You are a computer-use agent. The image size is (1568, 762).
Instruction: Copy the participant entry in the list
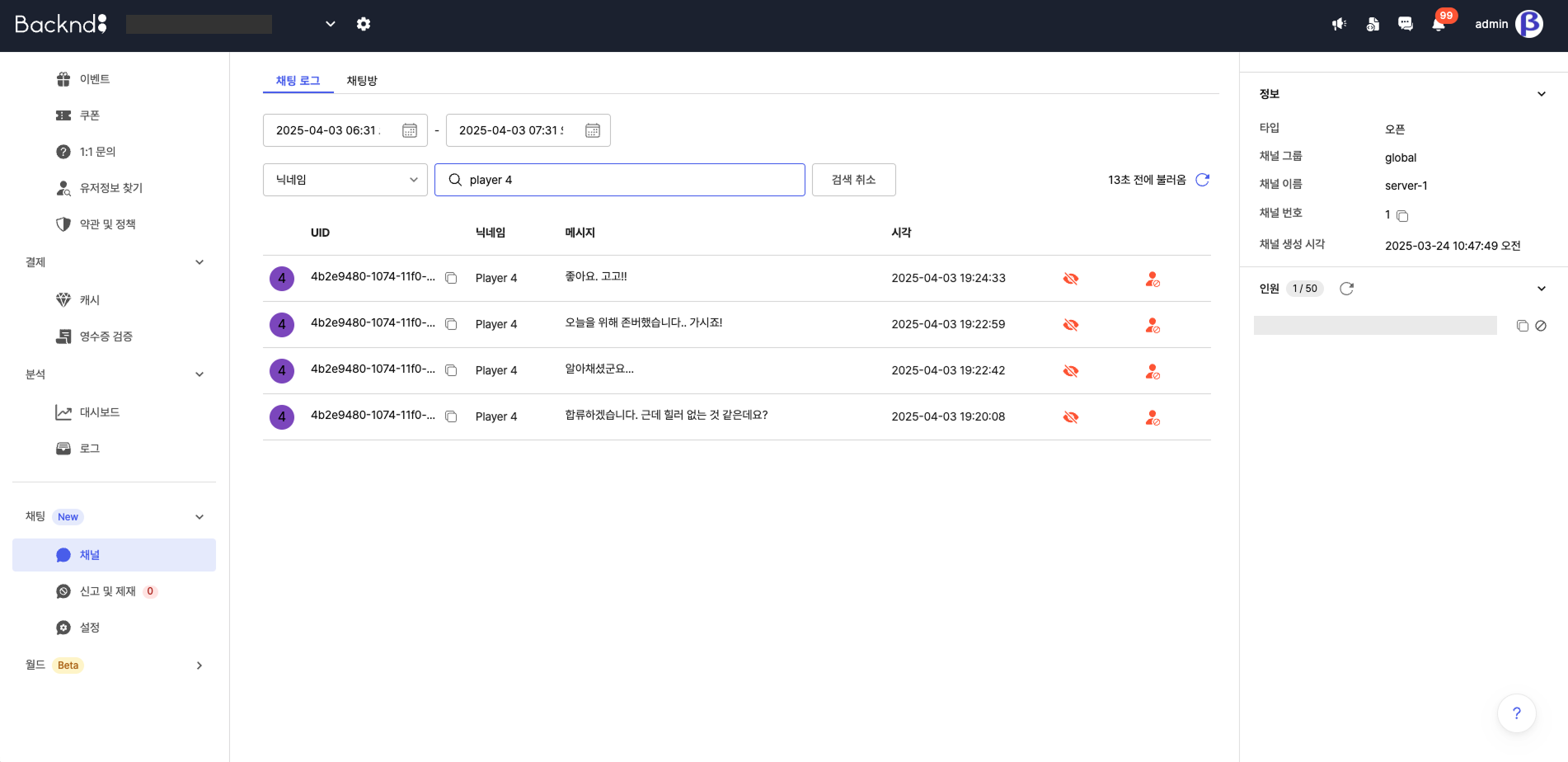coord(1523,326)
